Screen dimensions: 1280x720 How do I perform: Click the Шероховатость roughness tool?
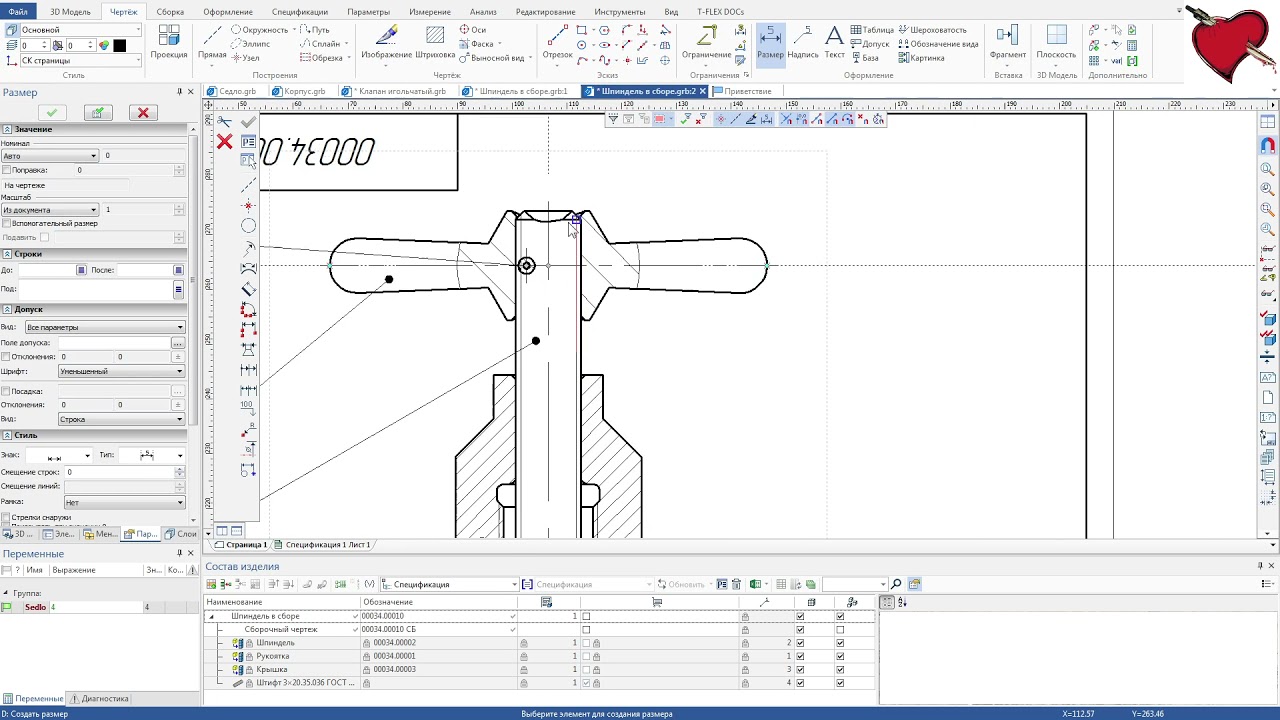click(x=932, y=30)
